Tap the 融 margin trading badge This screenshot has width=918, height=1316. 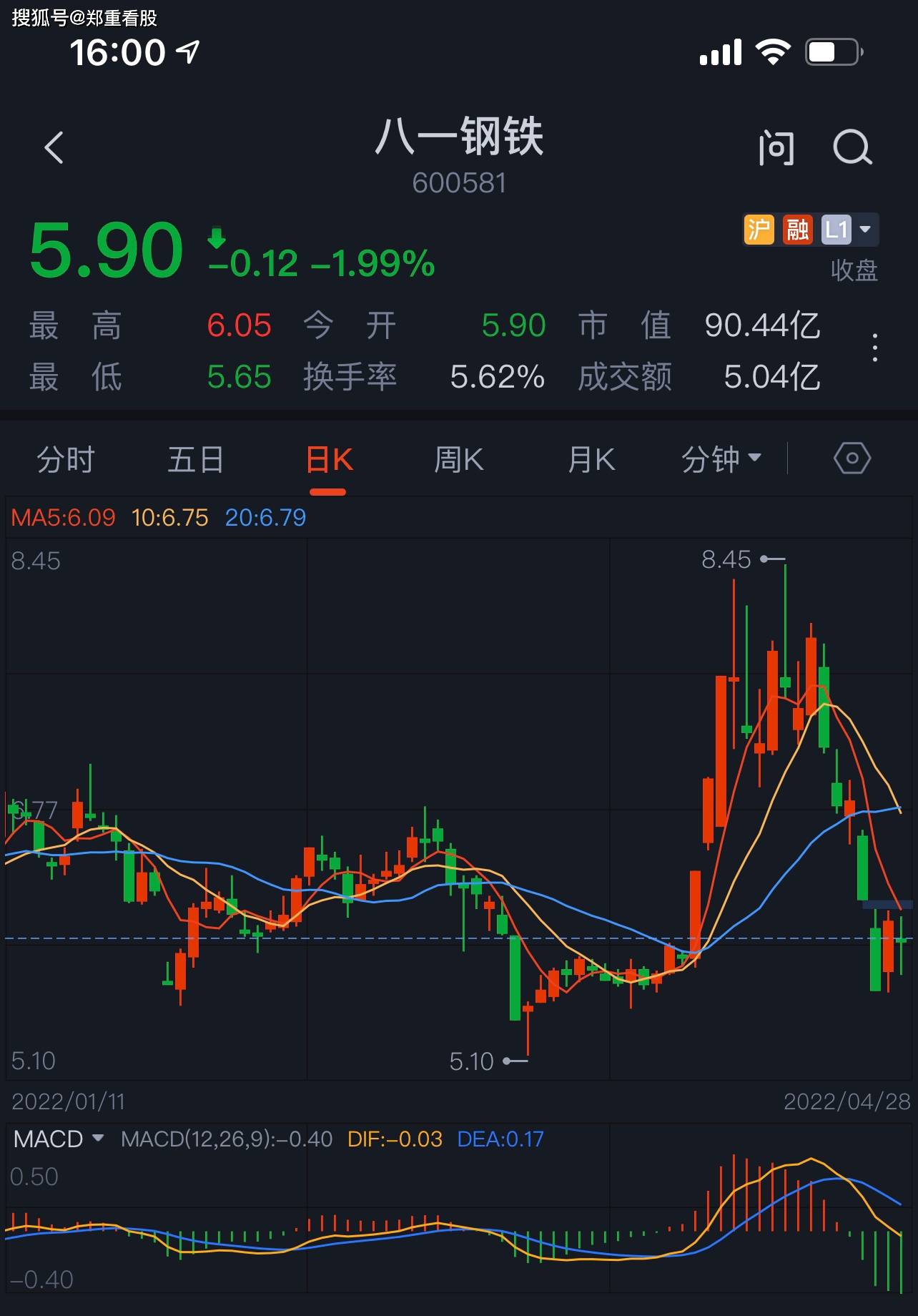[x=797, y=230]
